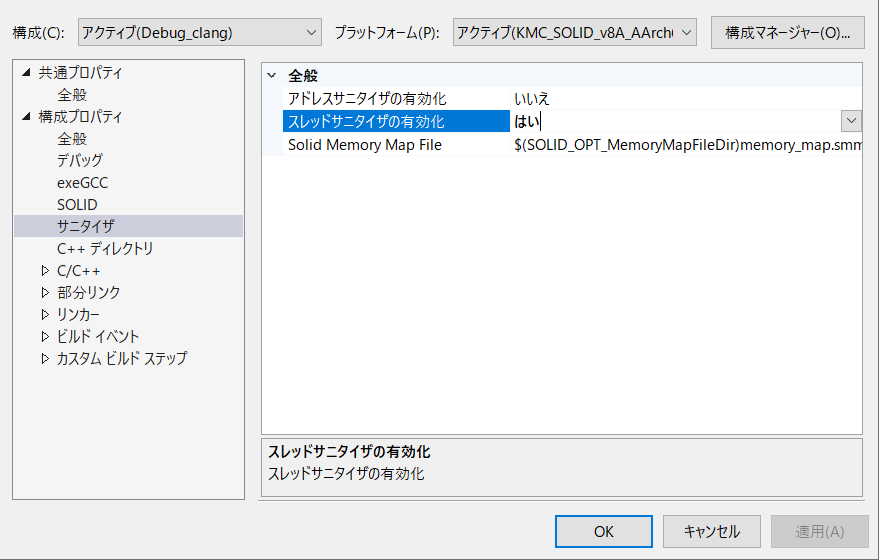Click the 構成マネージャー(O)... button

[x=787, y=33]
